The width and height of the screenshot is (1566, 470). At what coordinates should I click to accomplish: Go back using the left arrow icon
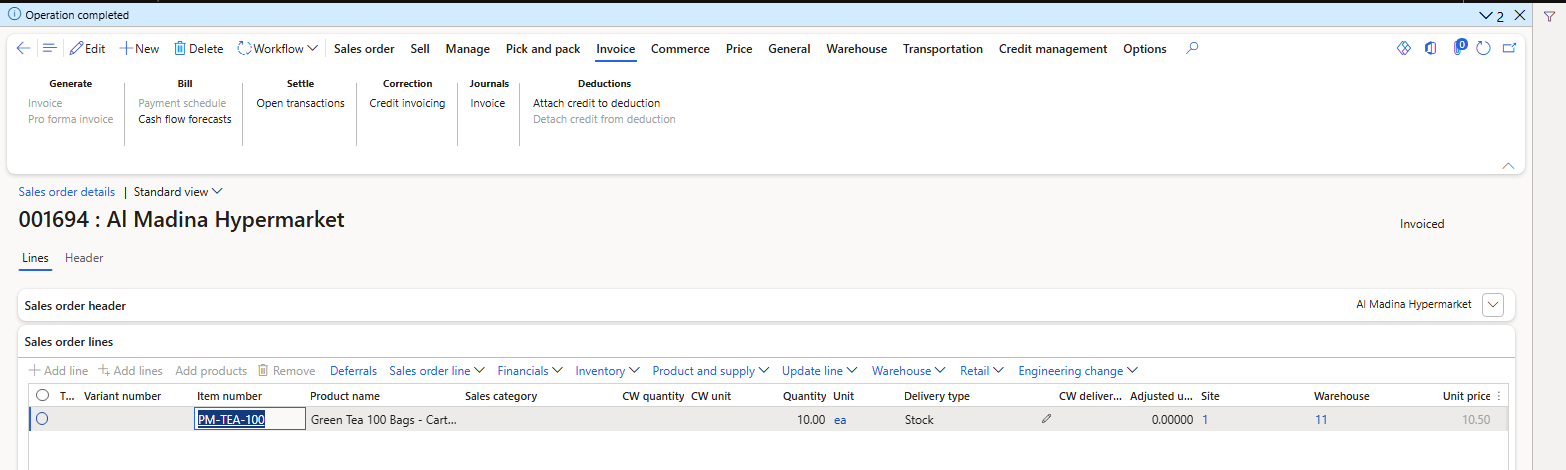click(x=23, y=48)
